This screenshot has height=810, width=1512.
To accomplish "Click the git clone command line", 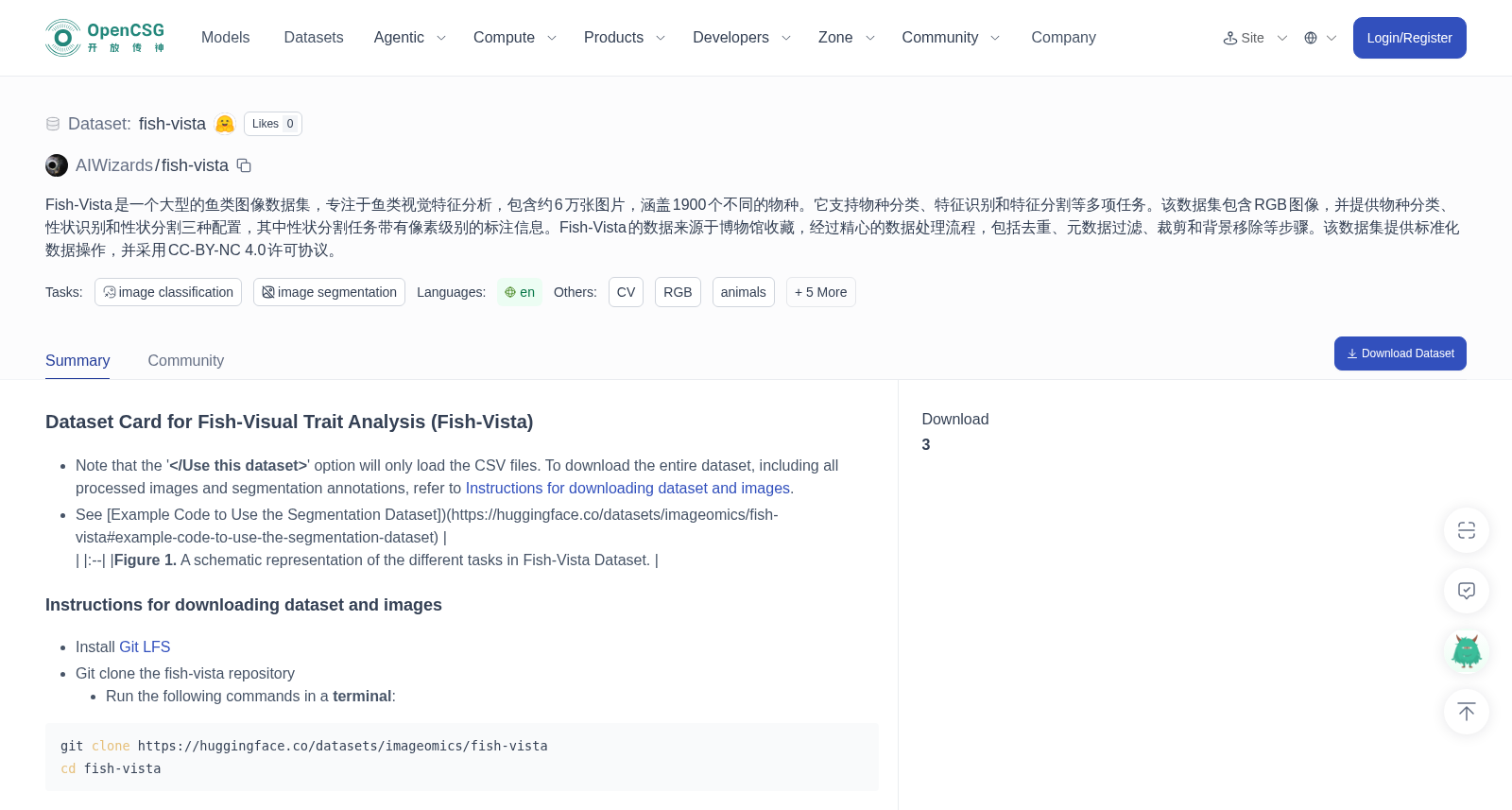I will click(304, 746).
